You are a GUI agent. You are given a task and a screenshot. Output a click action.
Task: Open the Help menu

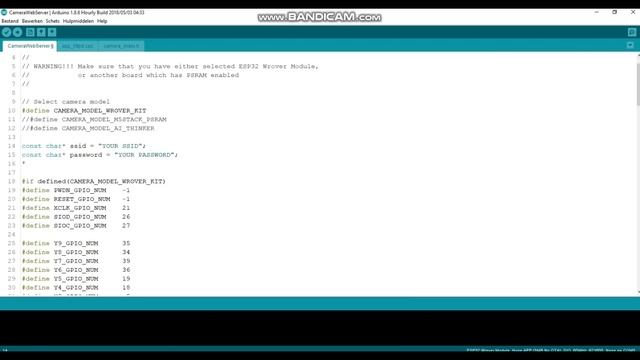pos(102,21)
